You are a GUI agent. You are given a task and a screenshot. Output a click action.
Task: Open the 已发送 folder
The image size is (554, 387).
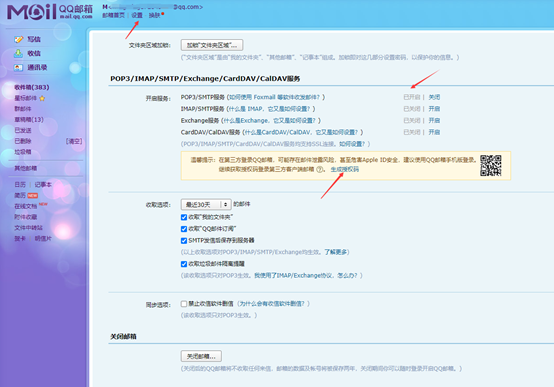click(x=23, y=130)
